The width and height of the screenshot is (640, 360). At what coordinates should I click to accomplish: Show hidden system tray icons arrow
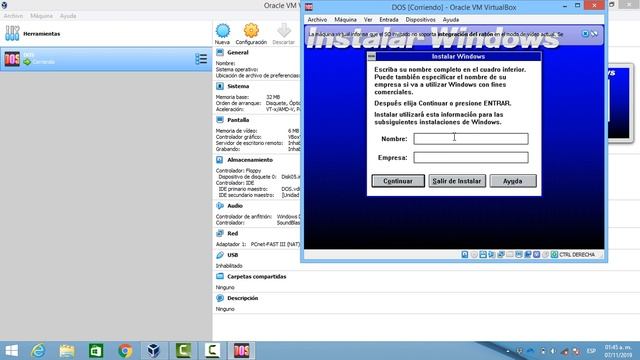coord(508,351)
